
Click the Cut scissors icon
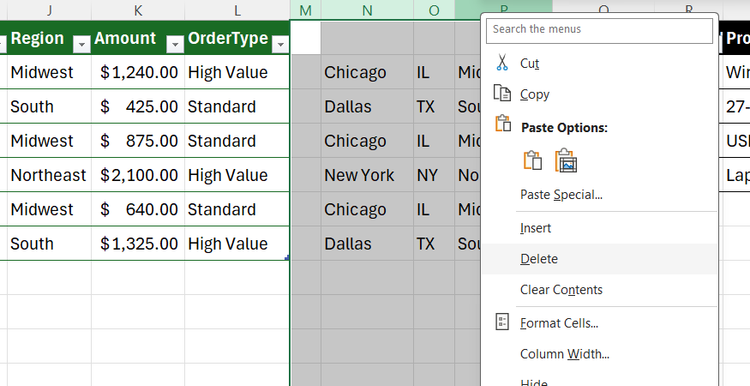(x=502, y=63)
